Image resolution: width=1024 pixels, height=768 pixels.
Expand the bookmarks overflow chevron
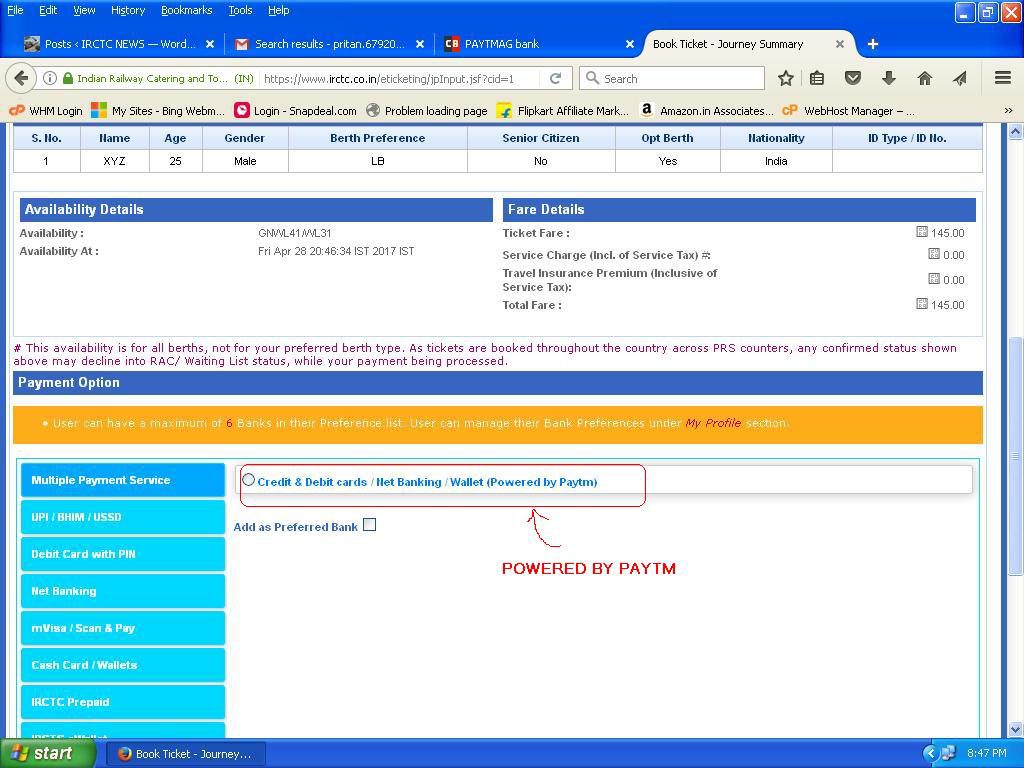click(x=1007, y=110)
